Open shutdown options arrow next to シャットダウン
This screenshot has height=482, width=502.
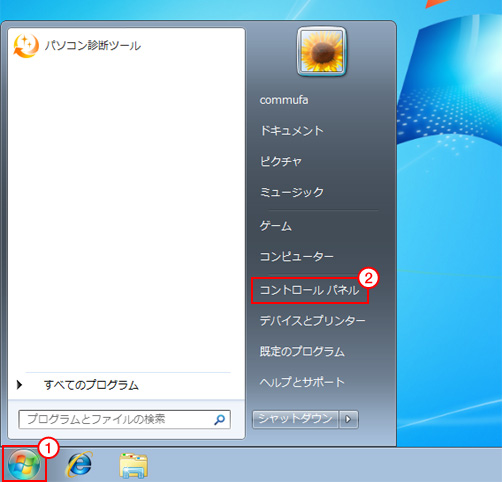click(348, 419)
